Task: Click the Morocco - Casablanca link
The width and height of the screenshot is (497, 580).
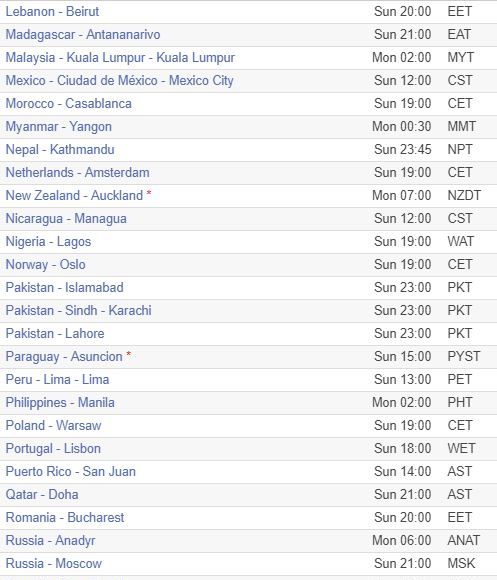Action: coord(68,104)
